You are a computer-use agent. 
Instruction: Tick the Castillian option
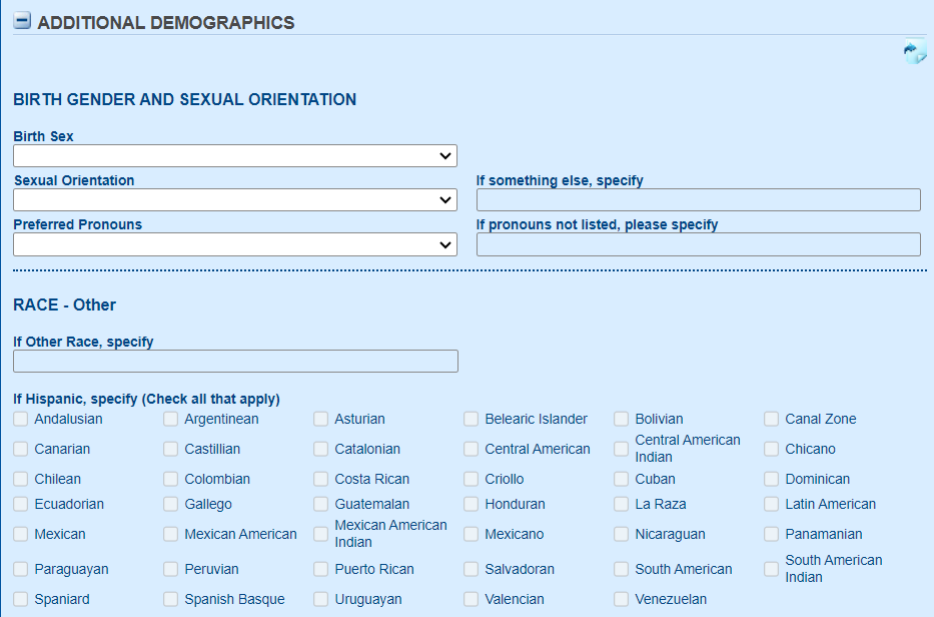click(171, 449)
